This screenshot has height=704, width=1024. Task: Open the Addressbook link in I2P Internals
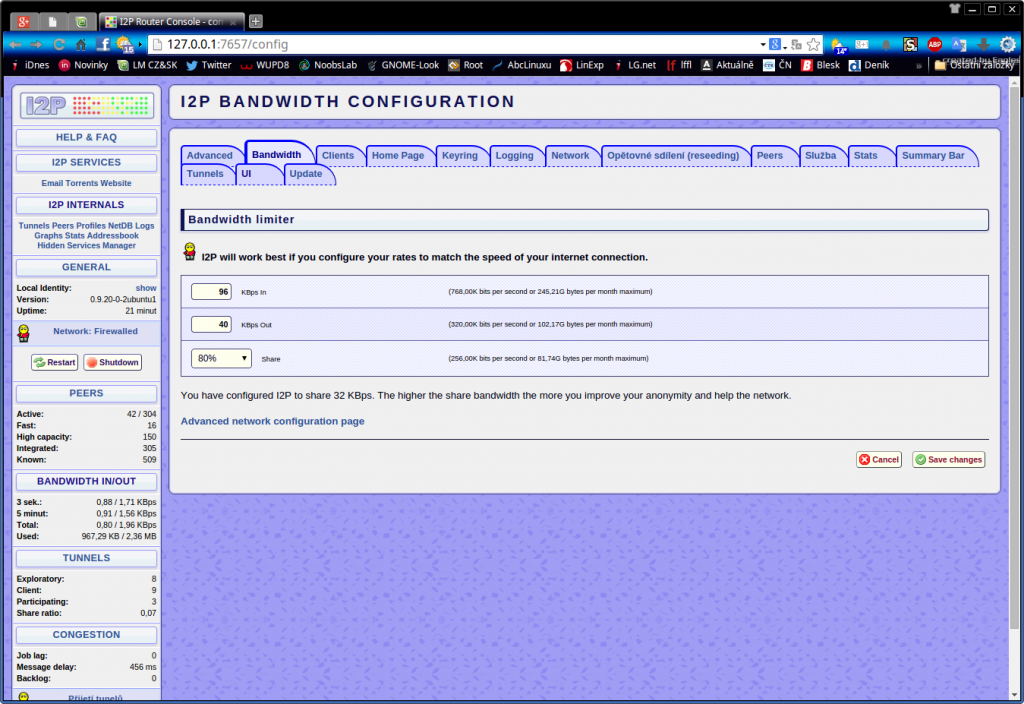(x=113, y=236)
